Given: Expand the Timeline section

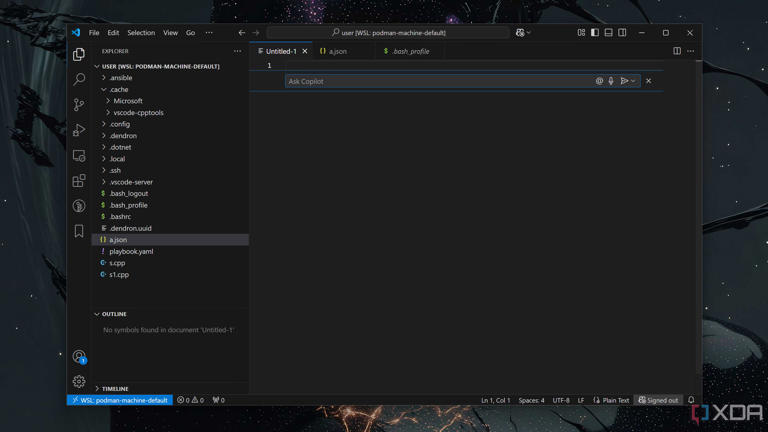Looking at the screenshot, I should (x=115, y=388).
